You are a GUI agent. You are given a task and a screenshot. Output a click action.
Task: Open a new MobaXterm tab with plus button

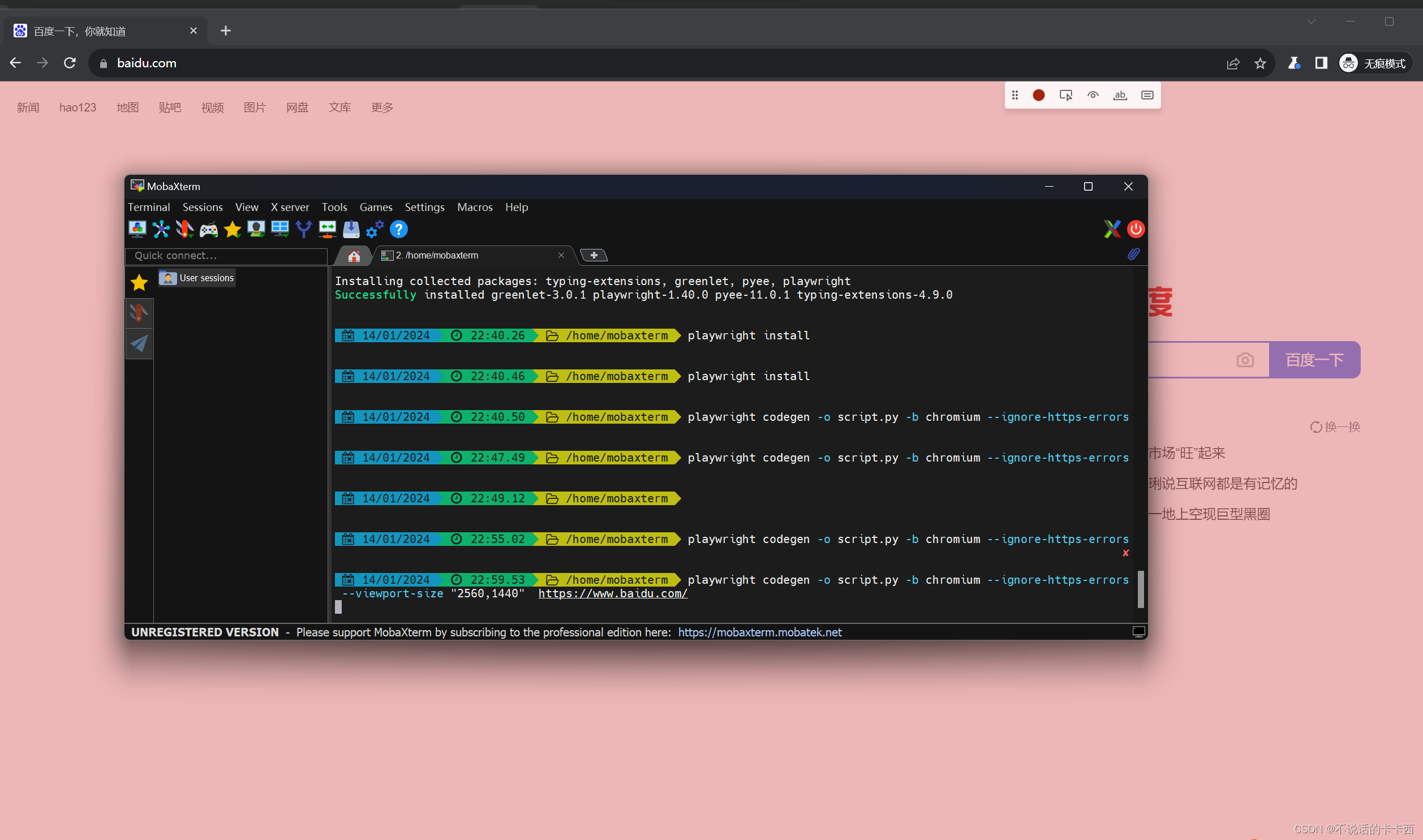click(594, 255)
